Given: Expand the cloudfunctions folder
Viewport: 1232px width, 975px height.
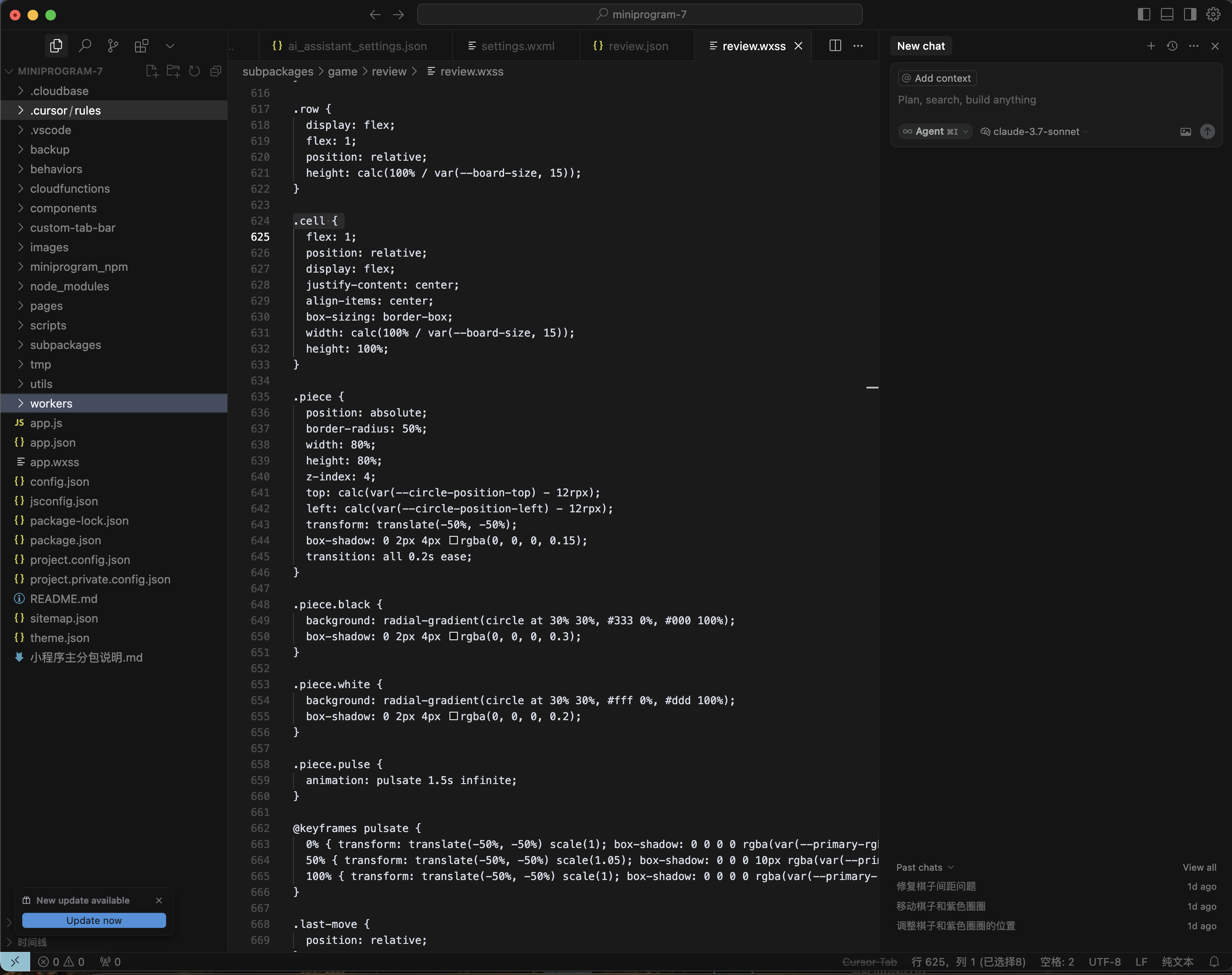Looking at the screenshot, I should point(70,188).
